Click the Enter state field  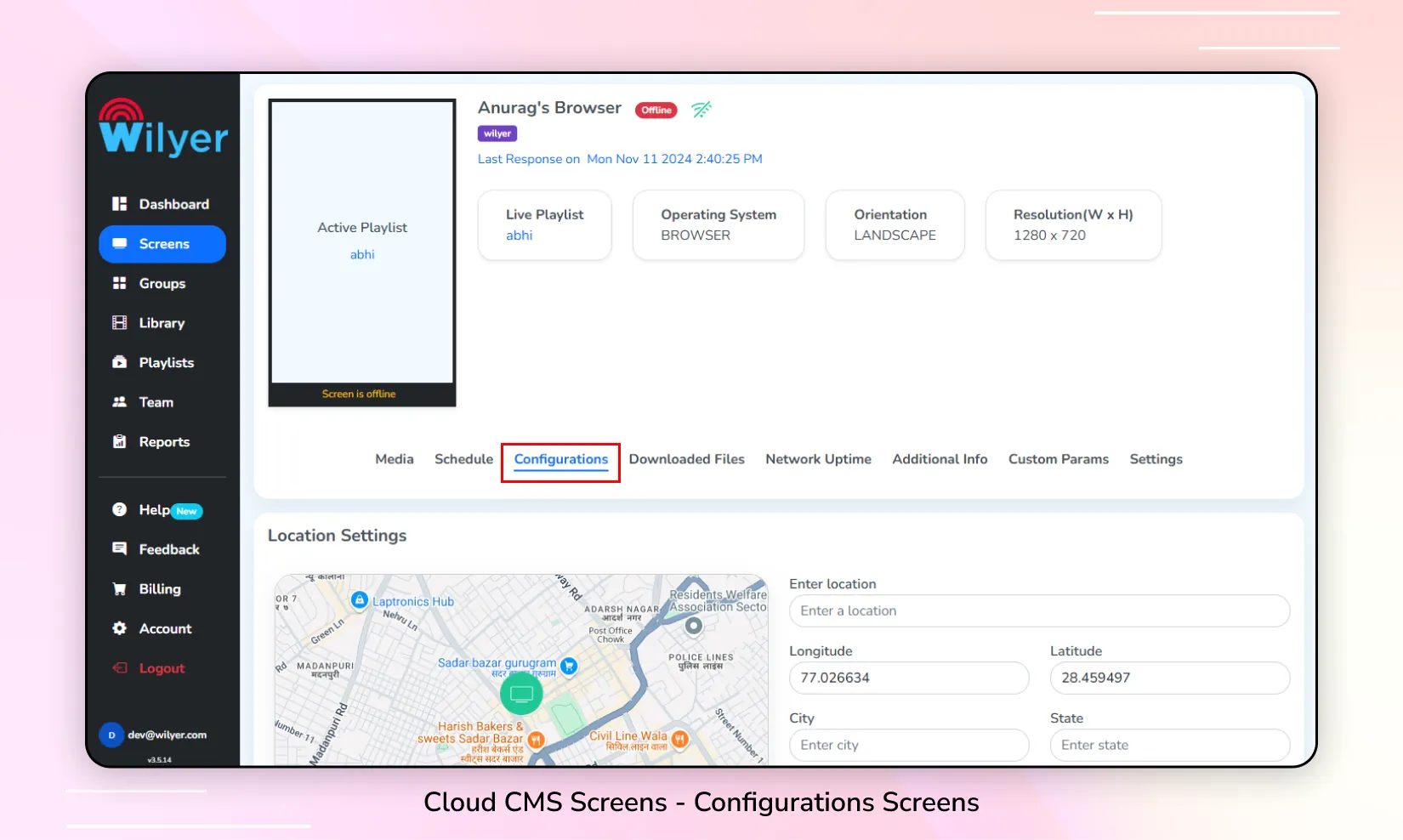pyautogui.click(x=1170, y=745)
